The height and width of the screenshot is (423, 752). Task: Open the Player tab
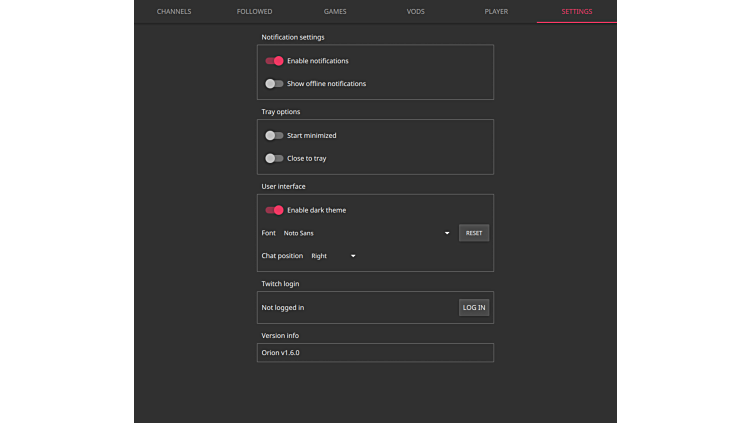coord(496,12)
